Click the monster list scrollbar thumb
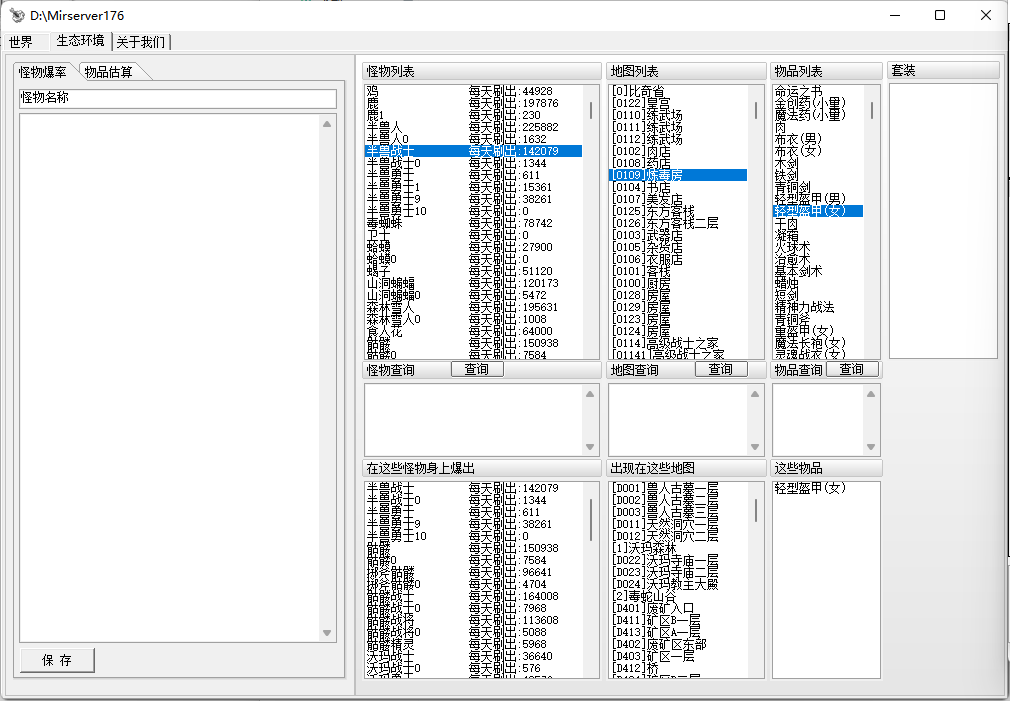The height and width of the screenshot is (701, 1010). tap(591, 110)
